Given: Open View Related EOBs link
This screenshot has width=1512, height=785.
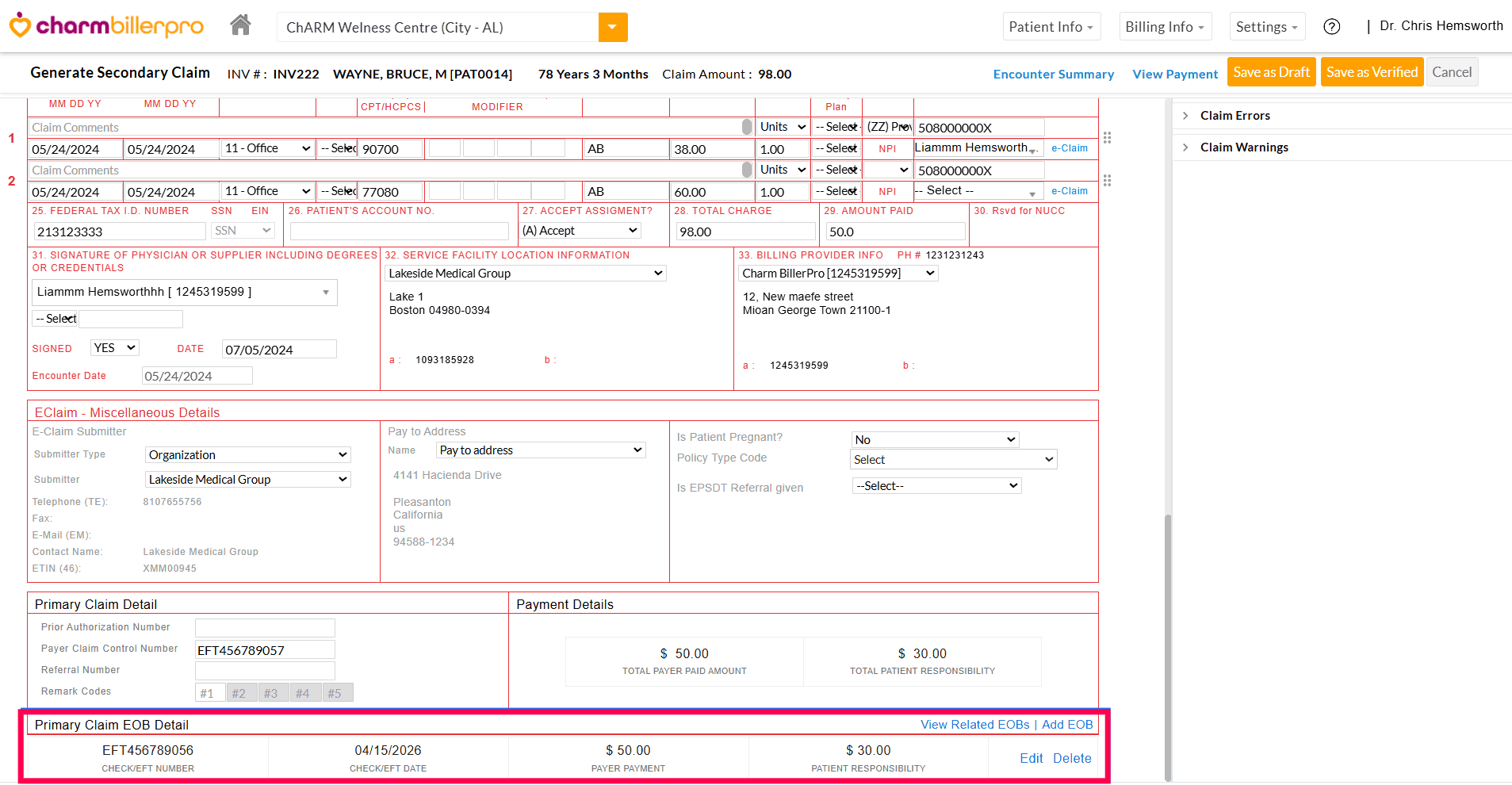Looking at the screenshot, I should (974, 725).
